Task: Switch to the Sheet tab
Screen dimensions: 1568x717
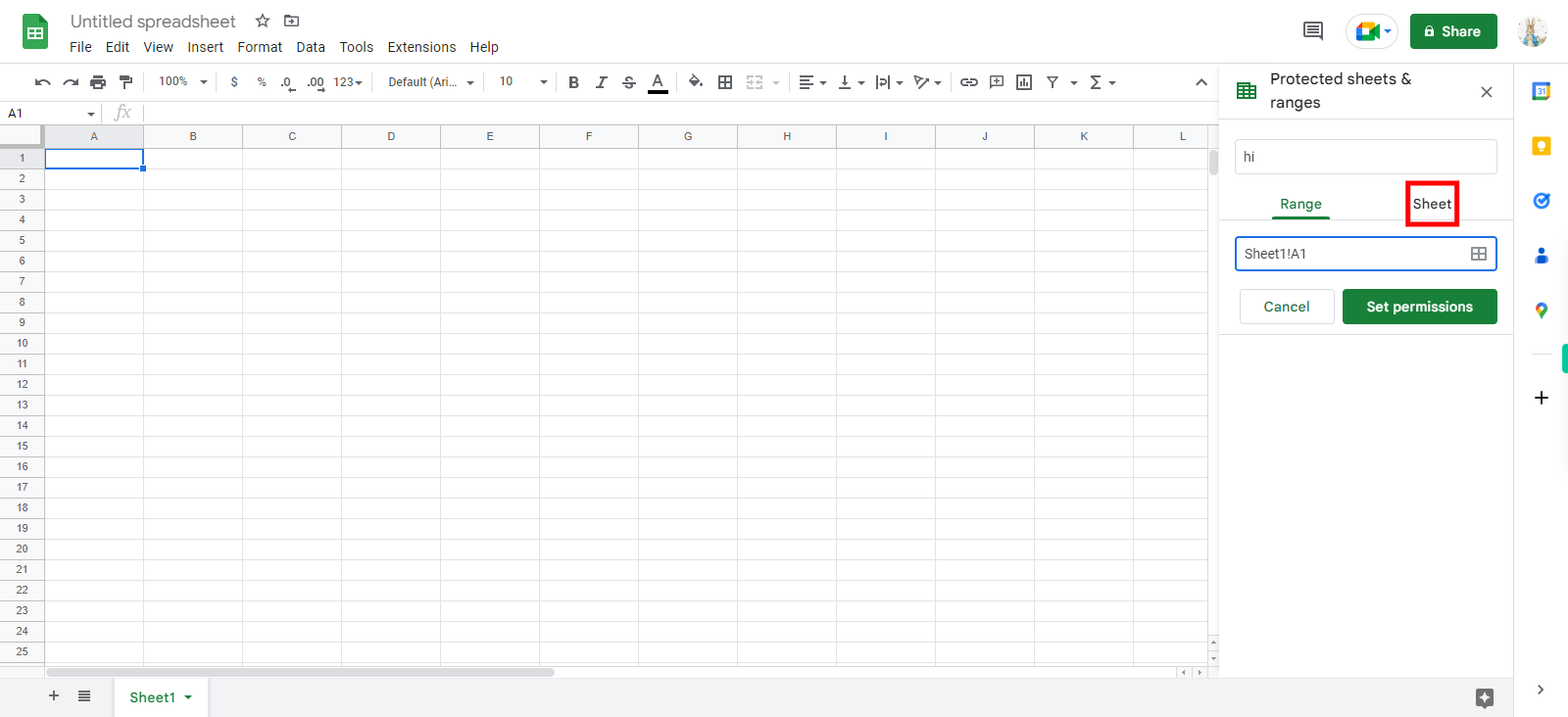Action: tap(1432, 204)
